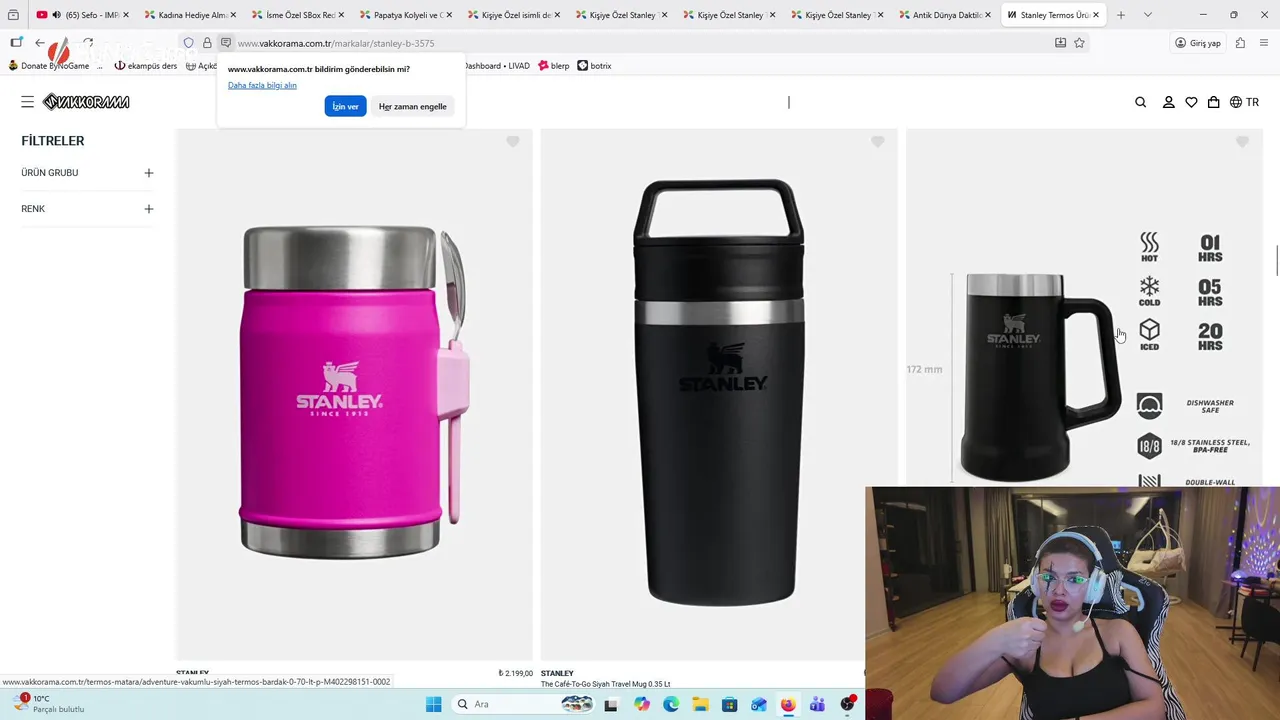Click the site security padlock icon
1280x720 pixels.
pos(207,43)
